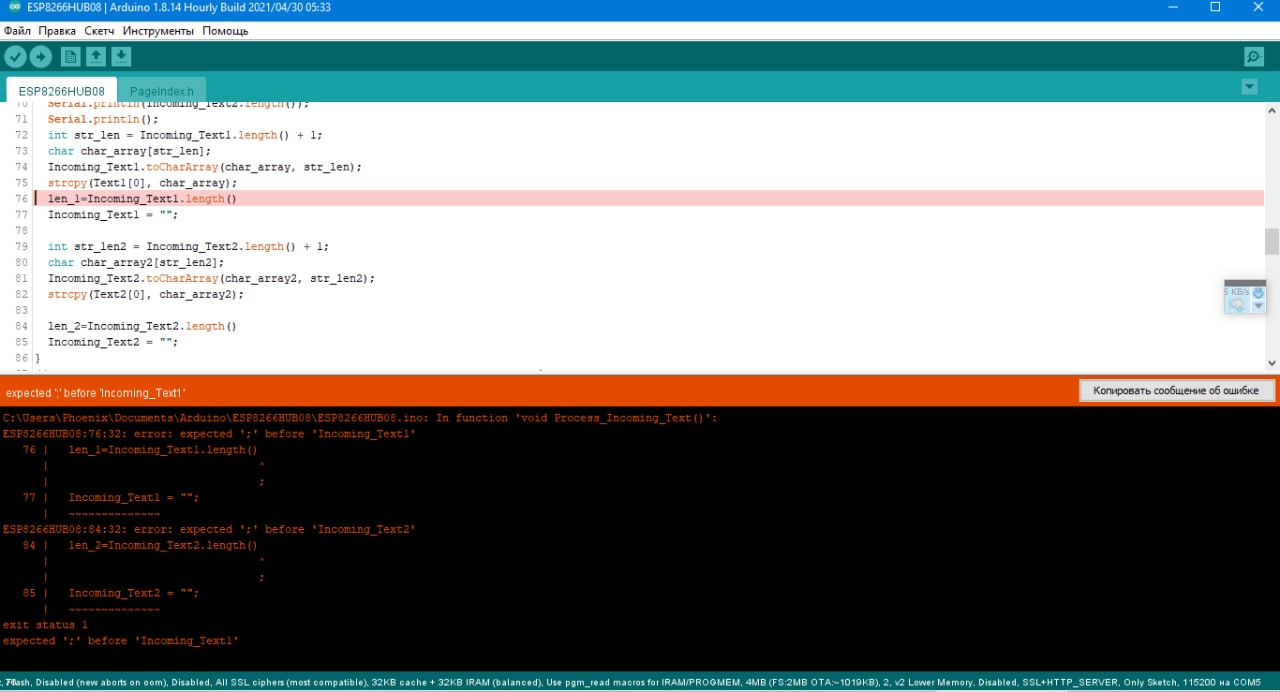Viewport: 1280px width, 692px height.
Task: Open the Serial Monitor magnifier icon
Action: coord(1253,57)
